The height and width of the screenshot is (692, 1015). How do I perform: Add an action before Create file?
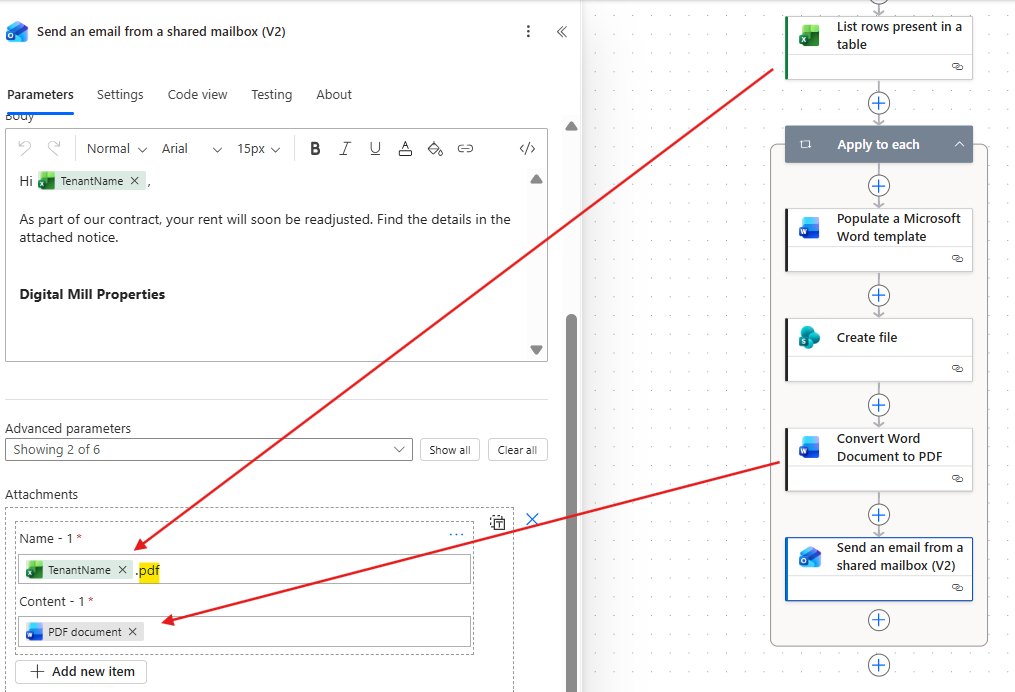tap(878, 295)
